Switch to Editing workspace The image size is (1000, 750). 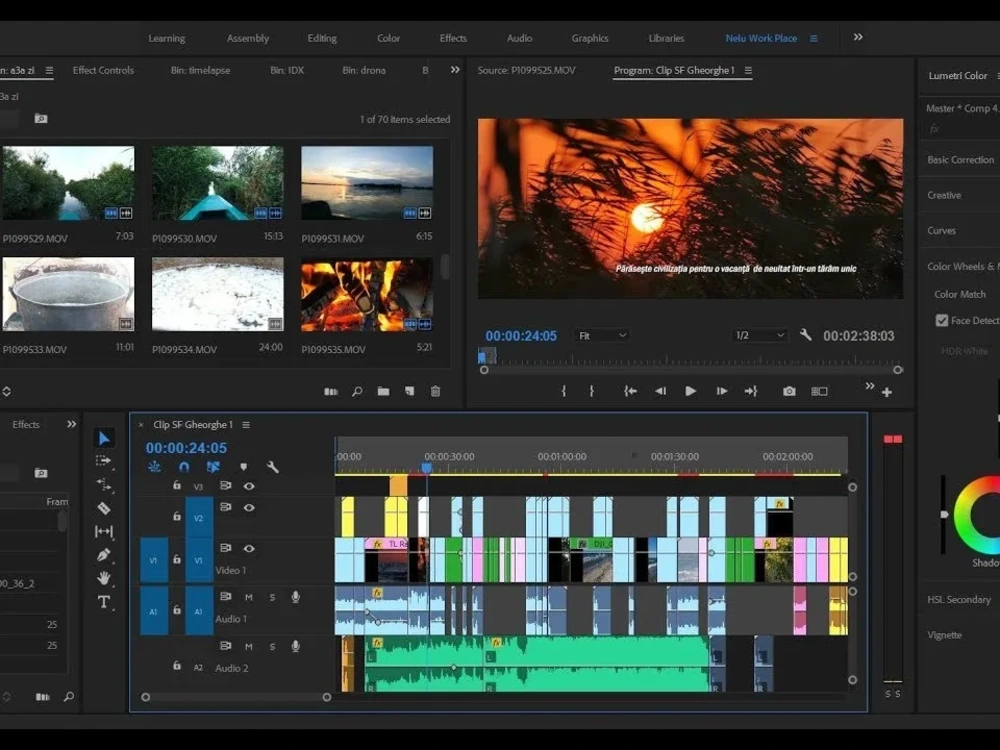(x=322, y=38)
